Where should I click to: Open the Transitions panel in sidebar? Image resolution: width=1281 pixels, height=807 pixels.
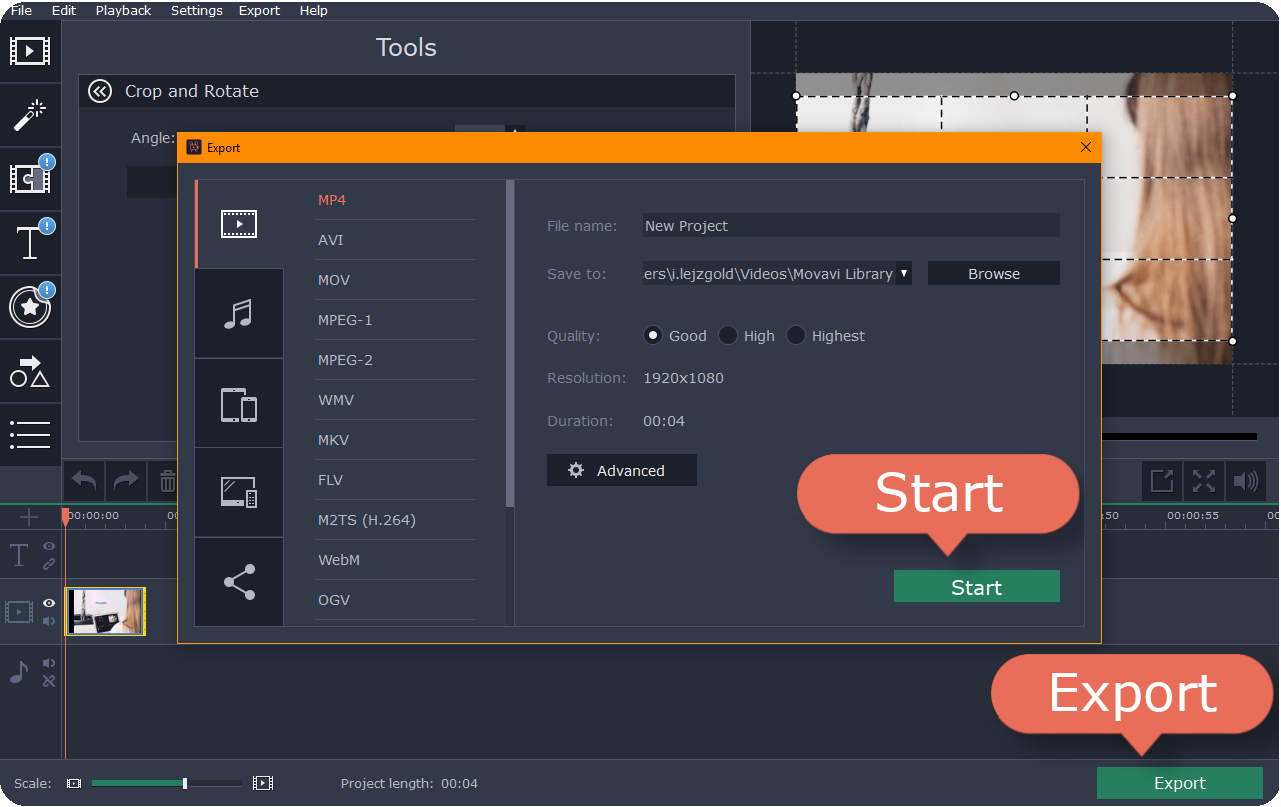30,178
